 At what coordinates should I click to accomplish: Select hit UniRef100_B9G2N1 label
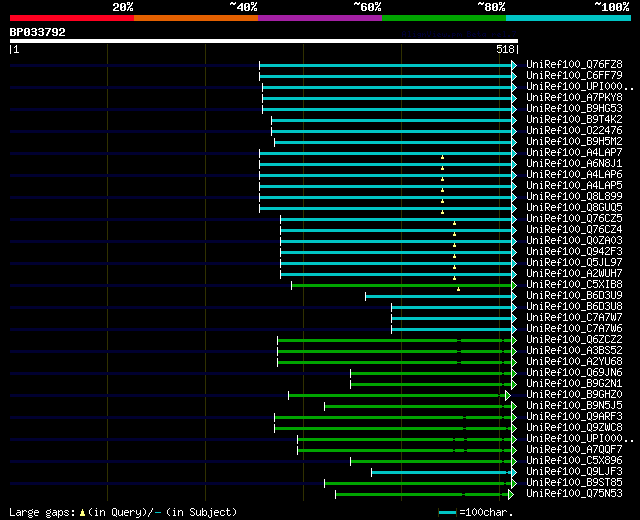pos(574,384)
